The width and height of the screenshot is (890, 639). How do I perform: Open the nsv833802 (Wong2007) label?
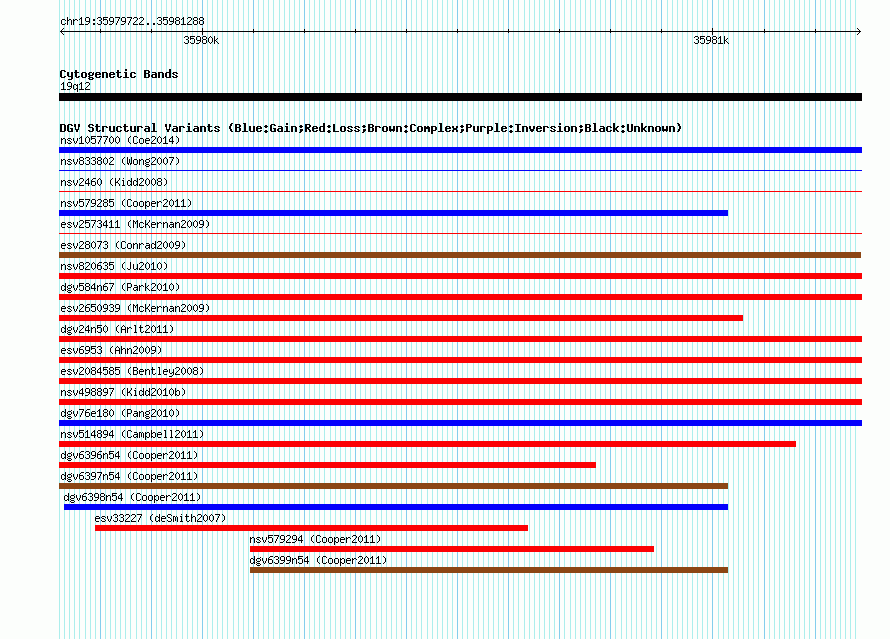click(x=120, y=161)
